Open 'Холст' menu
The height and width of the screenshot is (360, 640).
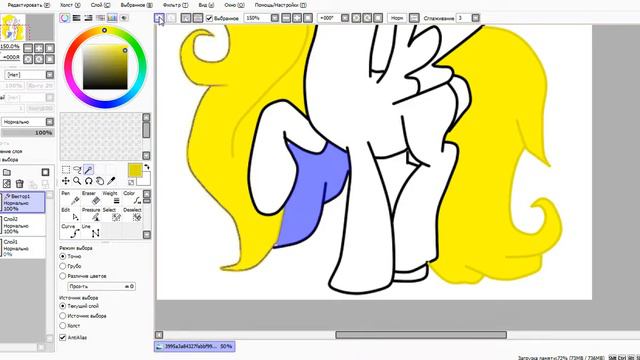(x=70, y=5)
